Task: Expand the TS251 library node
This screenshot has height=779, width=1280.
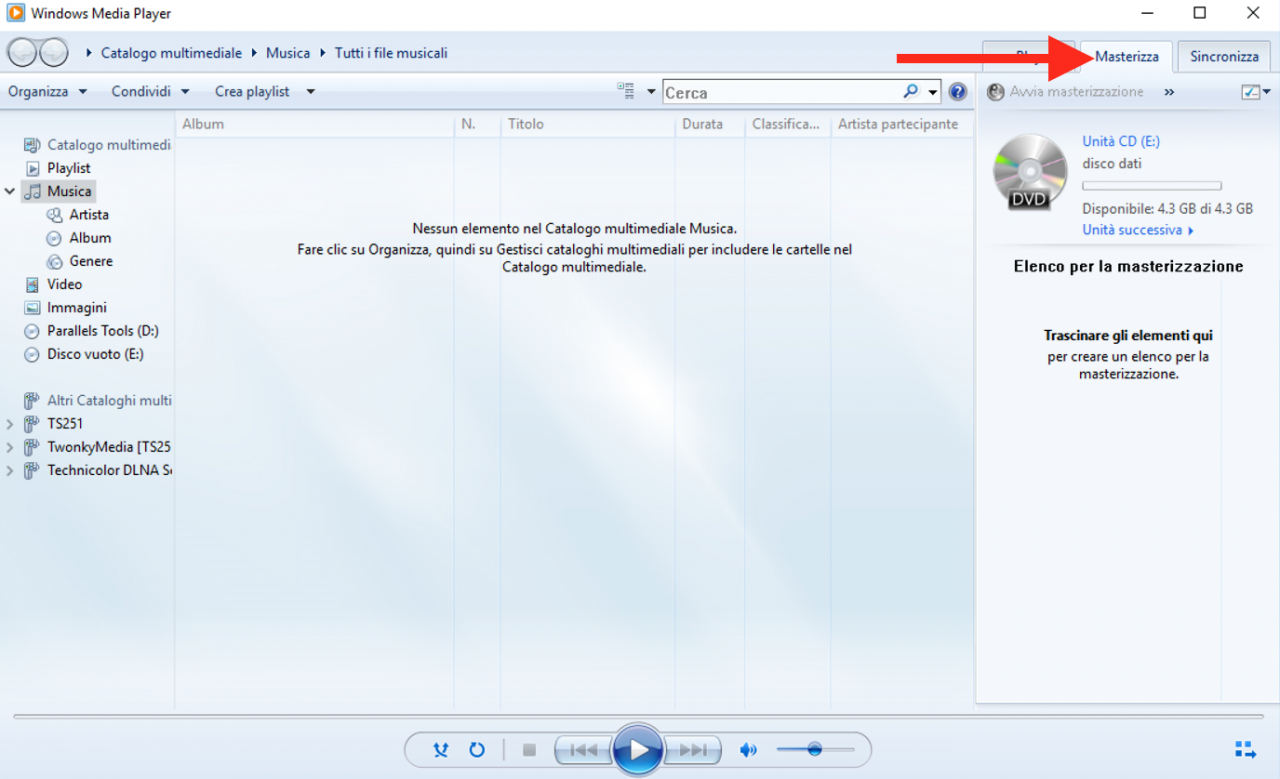Action: [x=10, y=424]
